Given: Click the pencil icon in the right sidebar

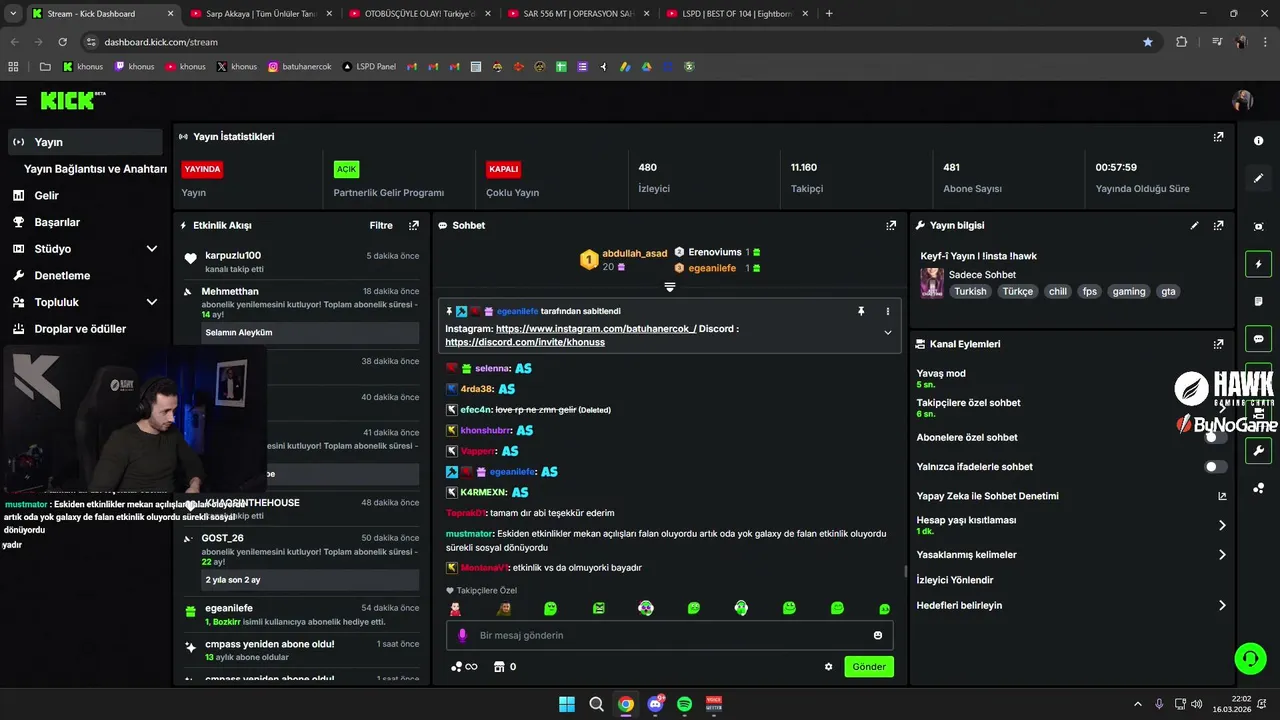Looking at the screenshot, I should pos(1258,178).
